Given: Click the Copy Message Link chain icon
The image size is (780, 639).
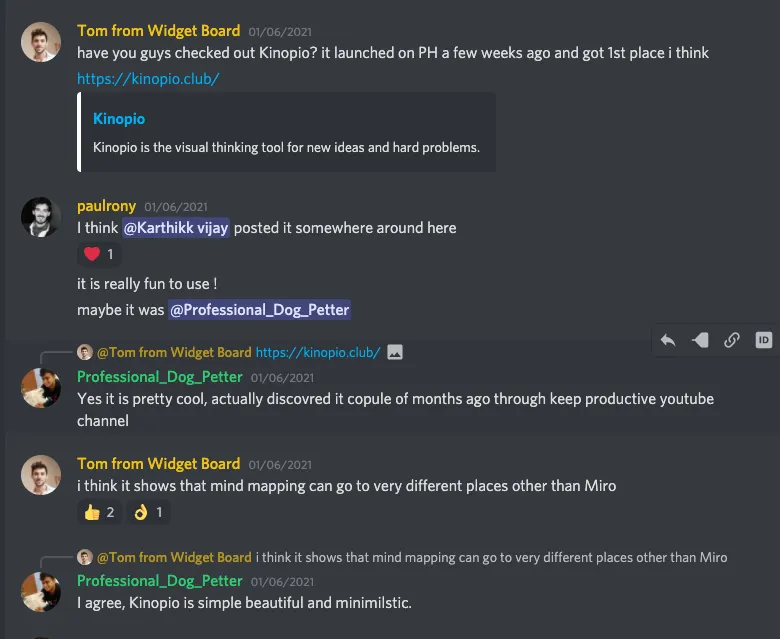Looking at the screenshot, I should click(732, 340).
